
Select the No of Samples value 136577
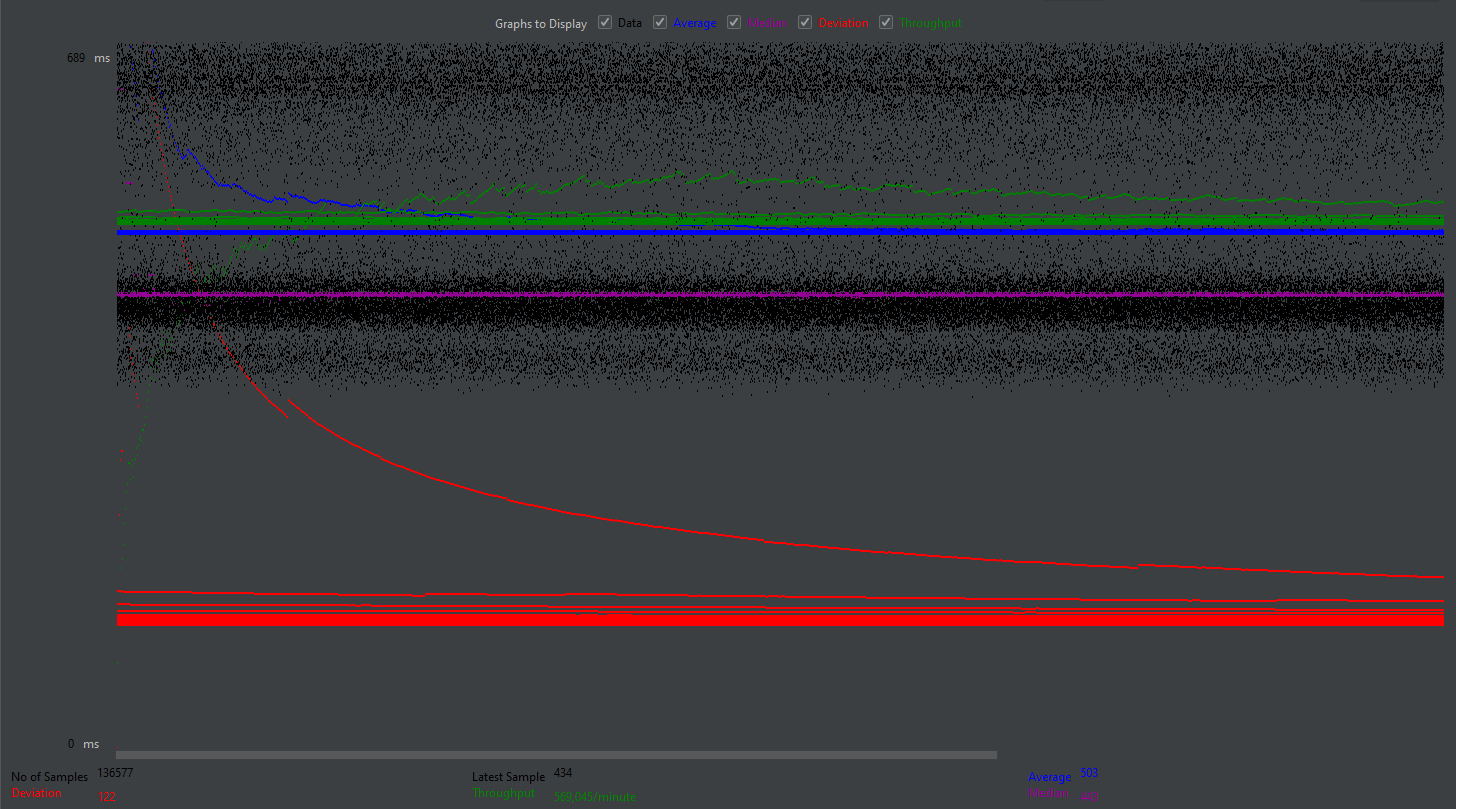[x=115, y=774]
